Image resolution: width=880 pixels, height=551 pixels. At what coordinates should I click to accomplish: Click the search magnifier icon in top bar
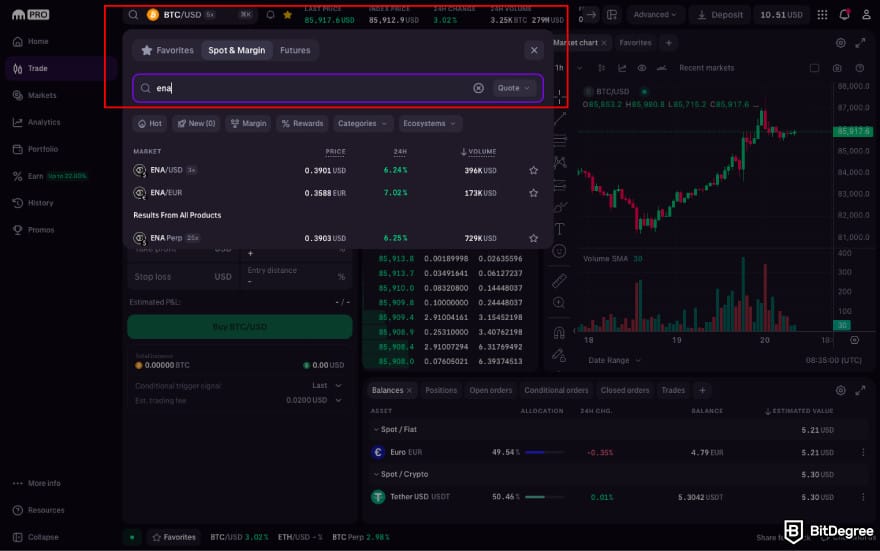[x=133, y=15]
